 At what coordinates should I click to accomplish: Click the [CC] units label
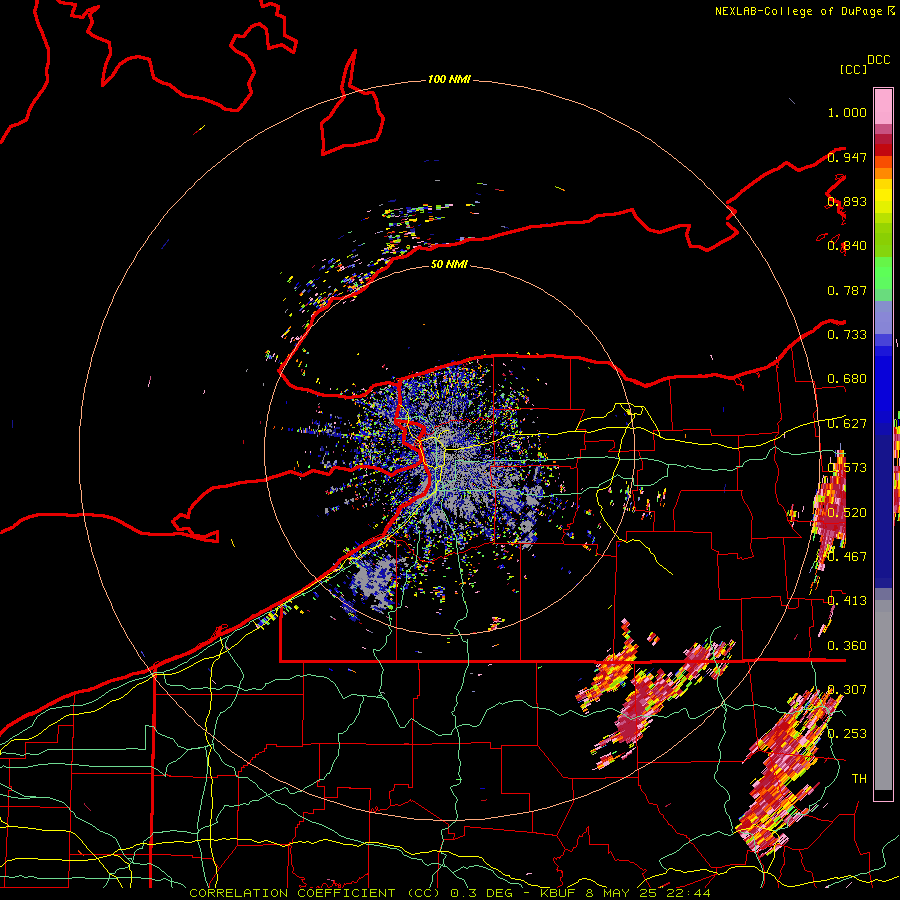pos(854,69)
